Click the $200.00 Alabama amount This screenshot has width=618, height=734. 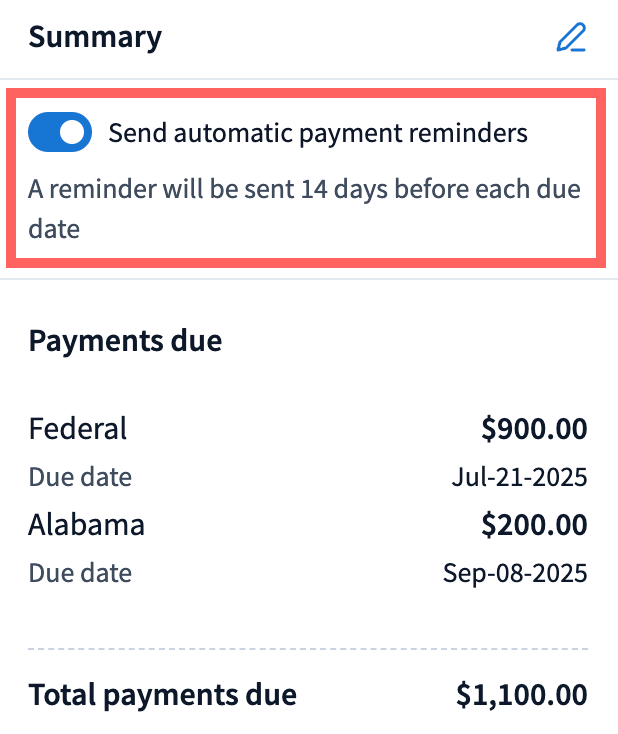click(x=533, y=525)
